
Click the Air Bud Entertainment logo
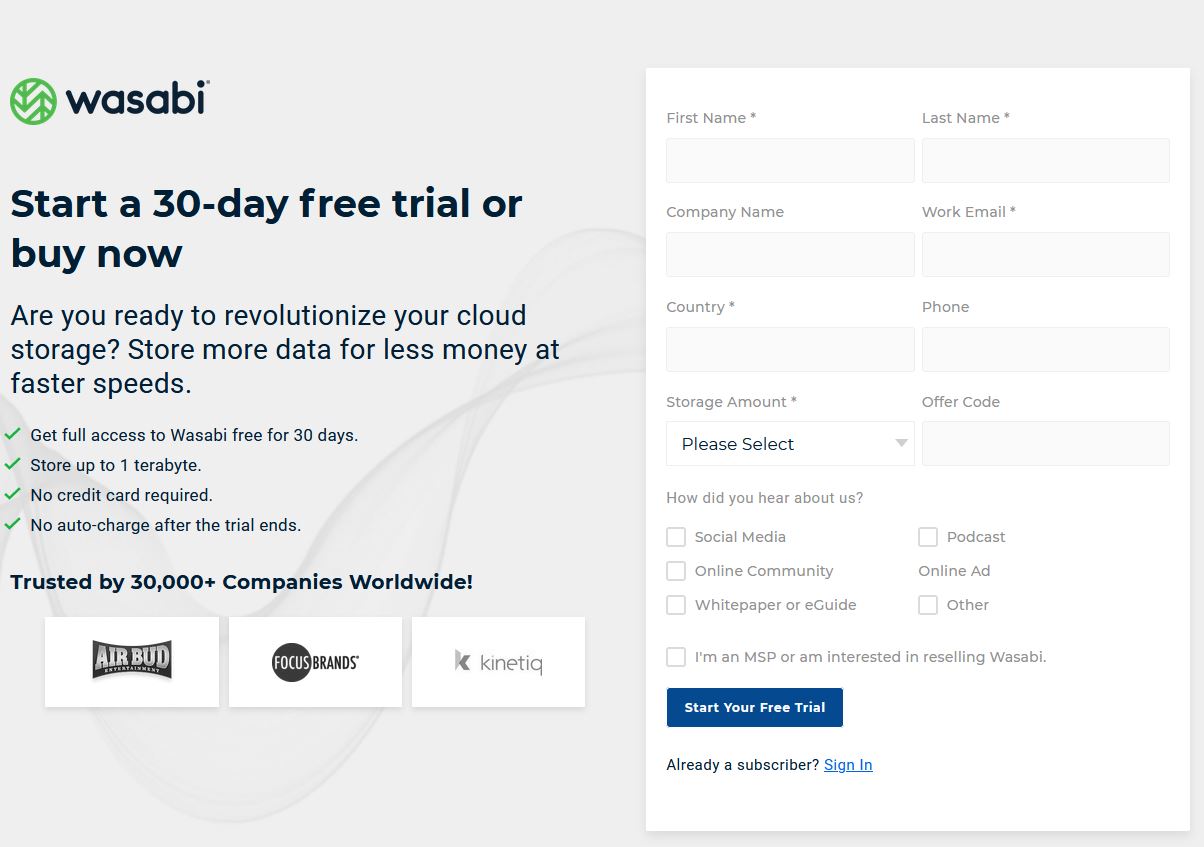(x=132, y=661)
